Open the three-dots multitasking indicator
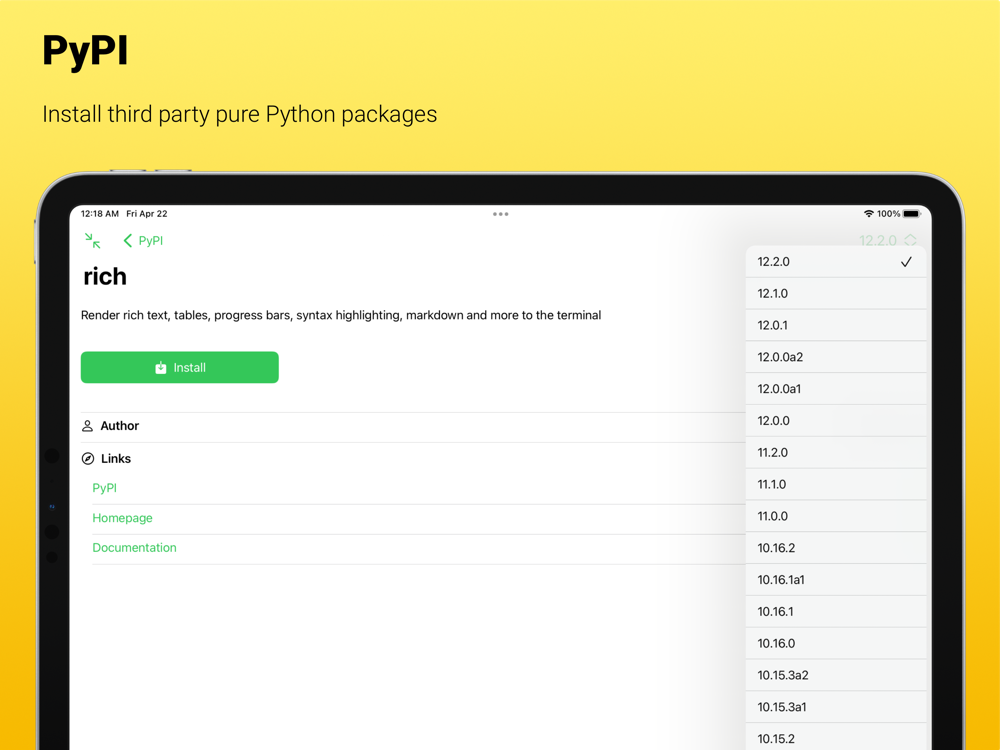The height and width of the screenshot is (750, 1000). tap(501, 214)
